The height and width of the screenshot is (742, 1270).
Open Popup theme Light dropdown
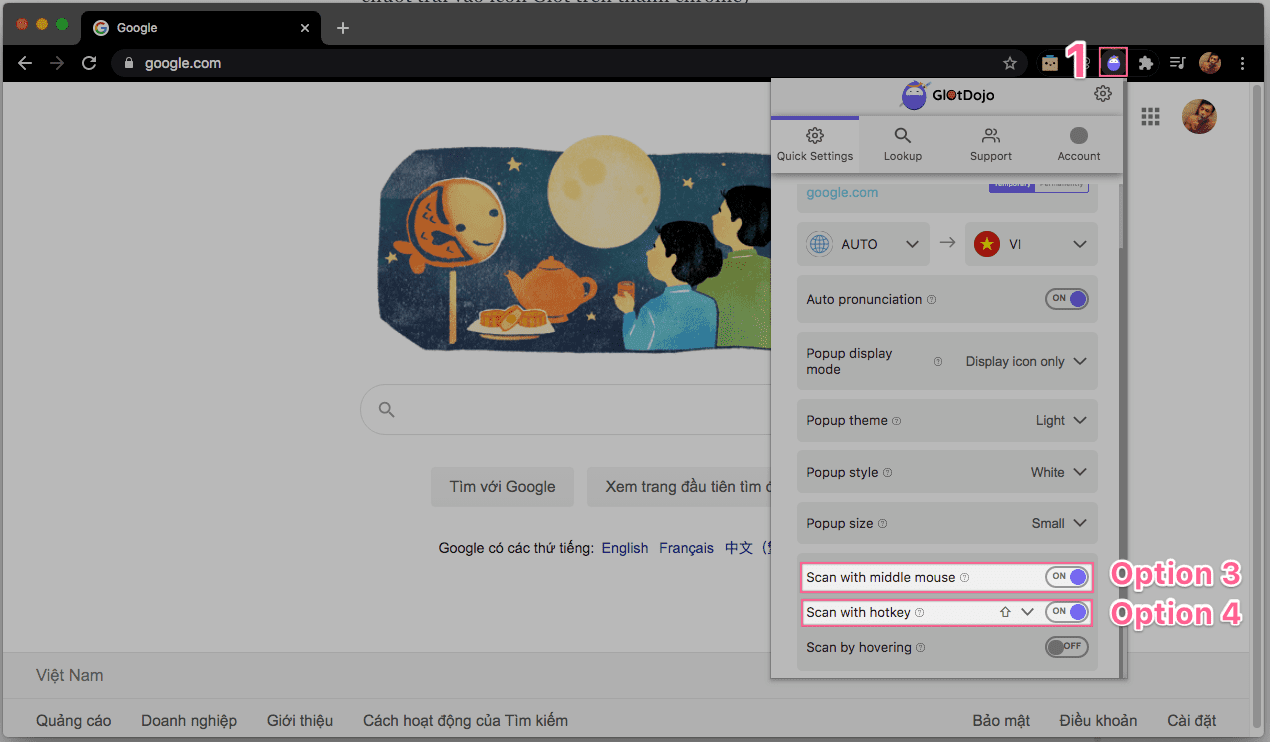pos(1061,421)
